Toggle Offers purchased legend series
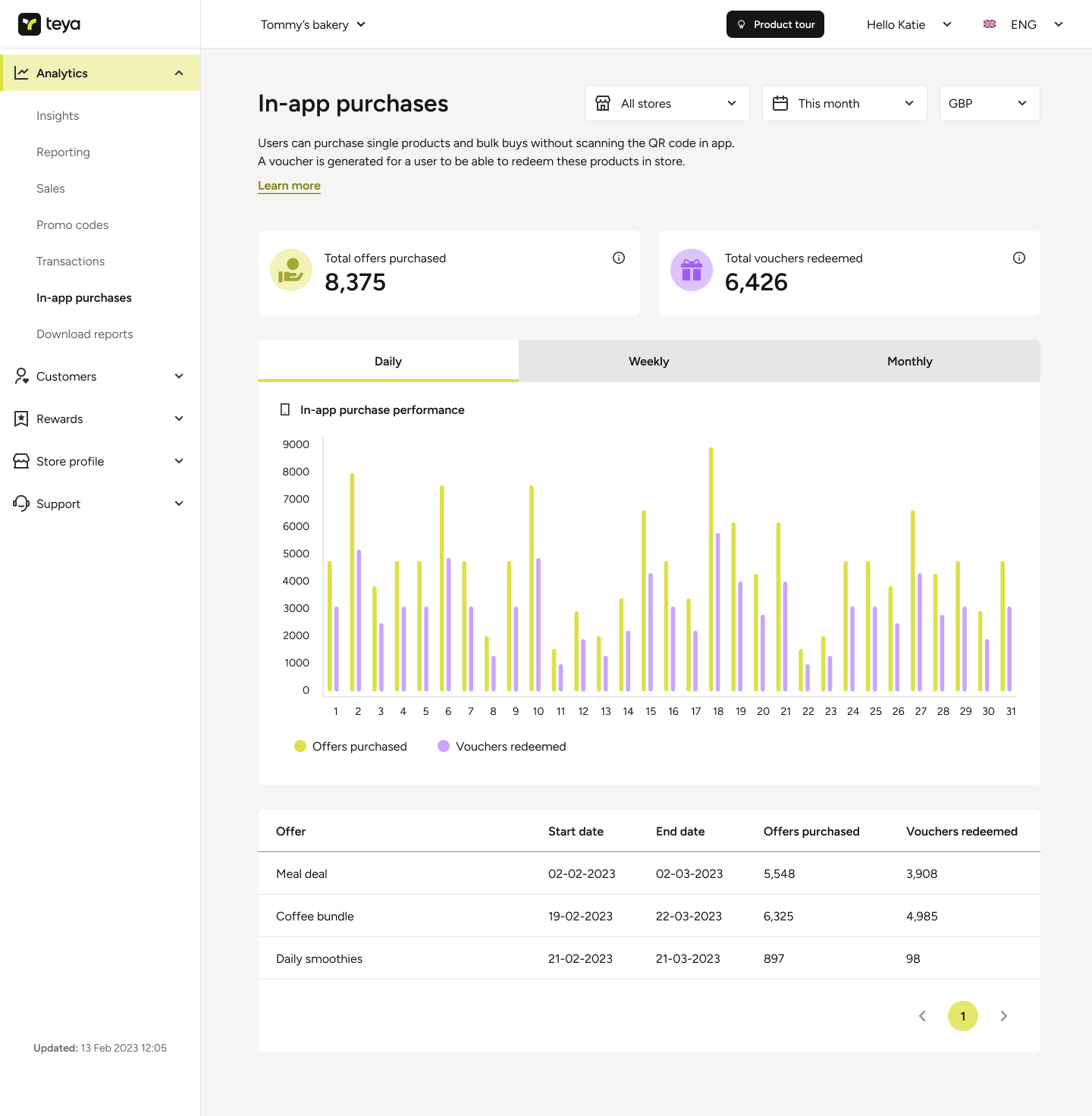1092x1116 pixels. click(x=351, y=747)
